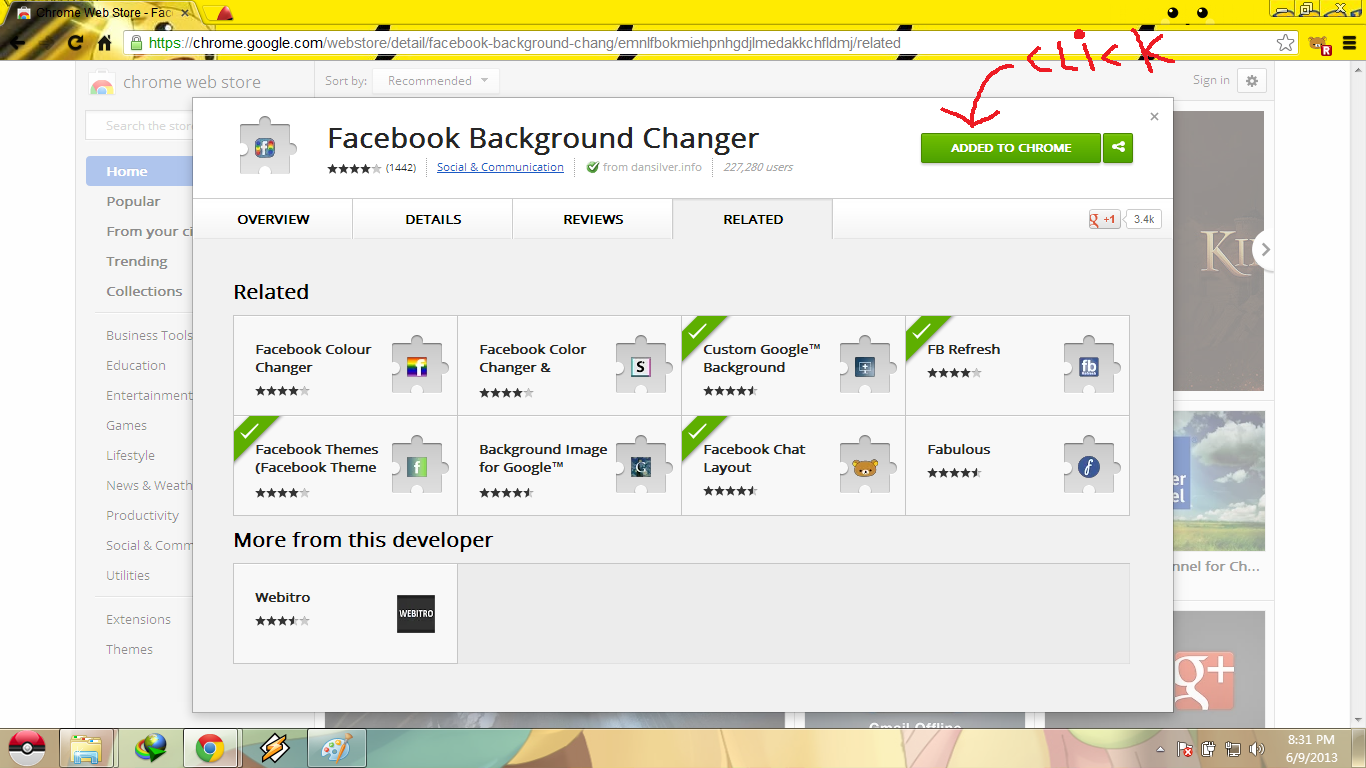Click the Fabulous title text
This screenshot has height=768, width=1366.
click(959, 449)
